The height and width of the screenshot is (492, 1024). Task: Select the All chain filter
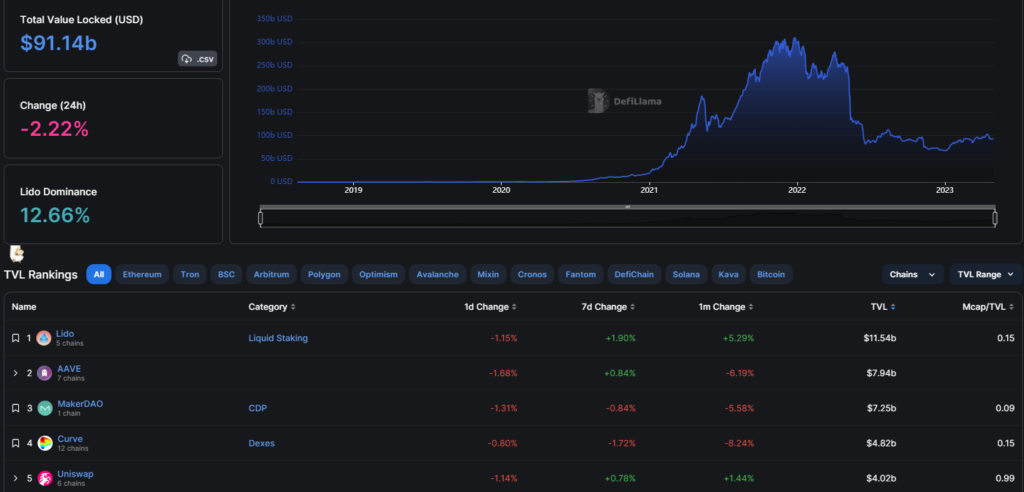tap(99, 274)
